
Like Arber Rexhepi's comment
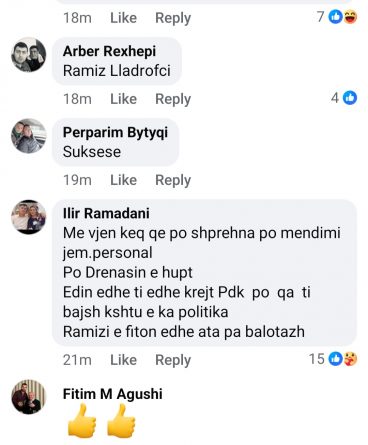[x=123, y=99]
